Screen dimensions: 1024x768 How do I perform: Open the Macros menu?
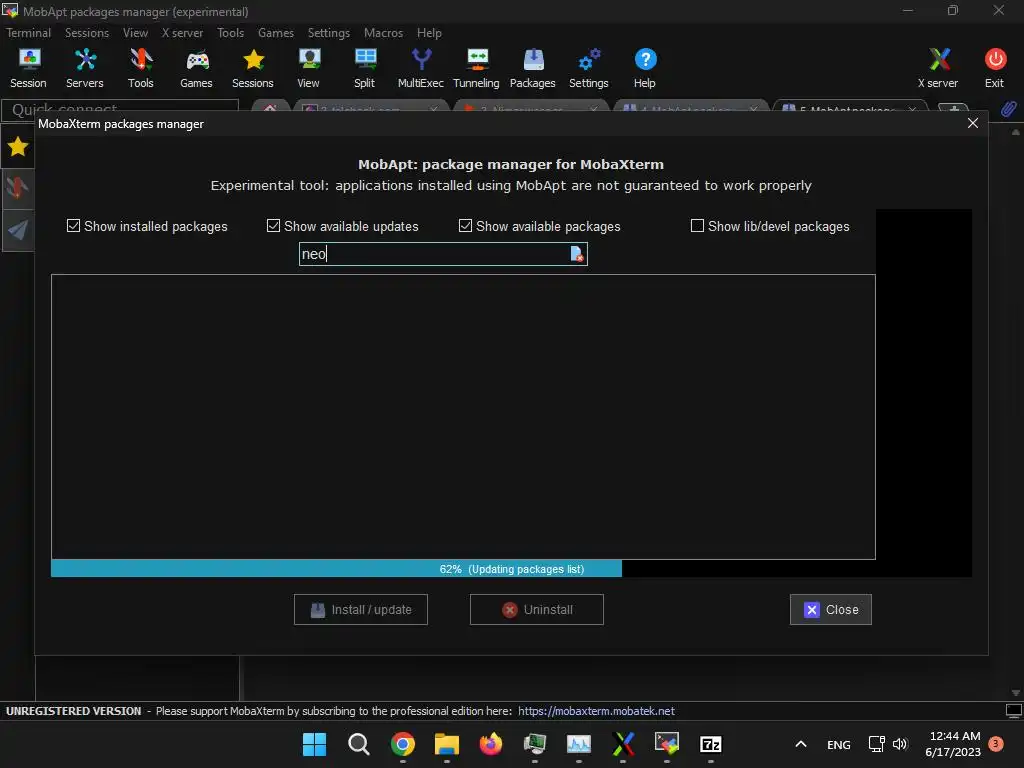[383, 33]
